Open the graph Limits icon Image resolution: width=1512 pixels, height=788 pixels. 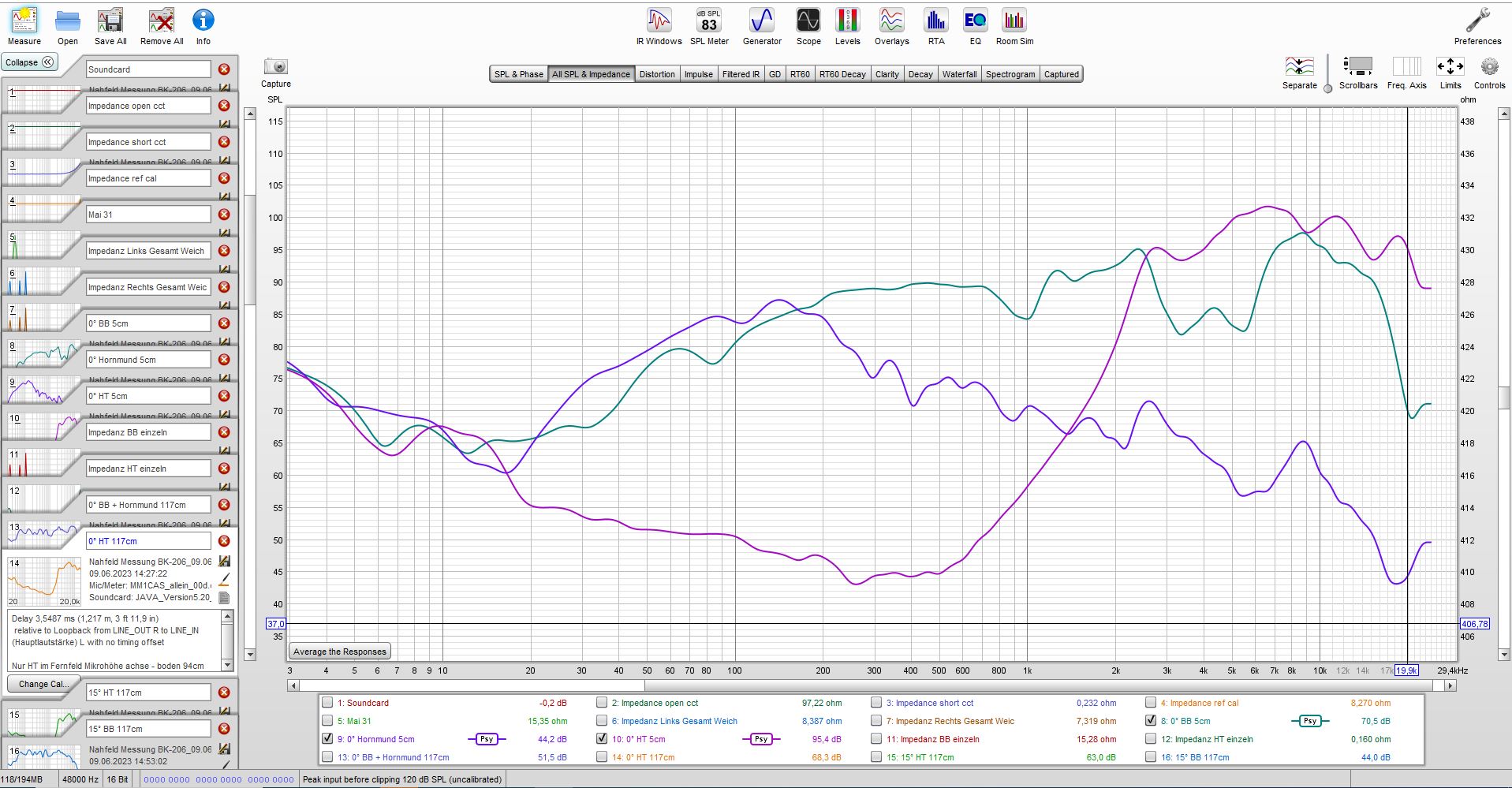pyautogui.click(x=1450, y=73)
